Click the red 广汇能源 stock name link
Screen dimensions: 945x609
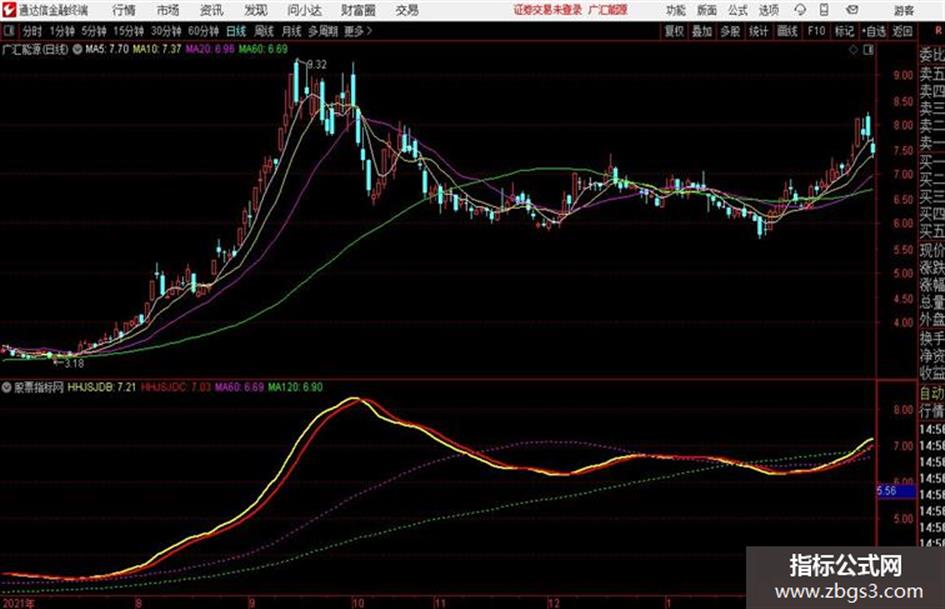(608, 10)
